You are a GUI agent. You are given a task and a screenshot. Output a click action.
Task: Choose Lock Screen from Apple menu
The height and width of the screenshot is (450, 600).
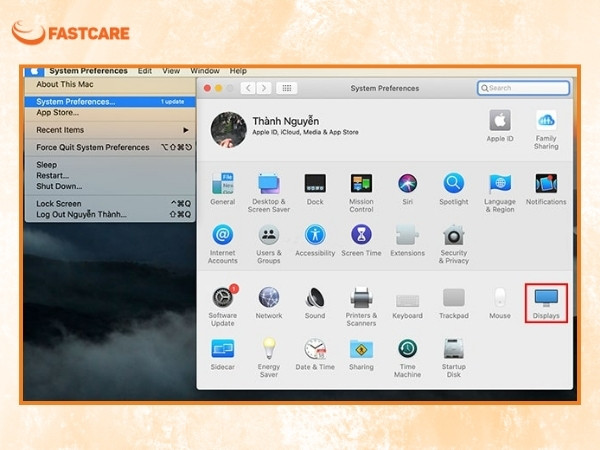(x=110, y=204)
